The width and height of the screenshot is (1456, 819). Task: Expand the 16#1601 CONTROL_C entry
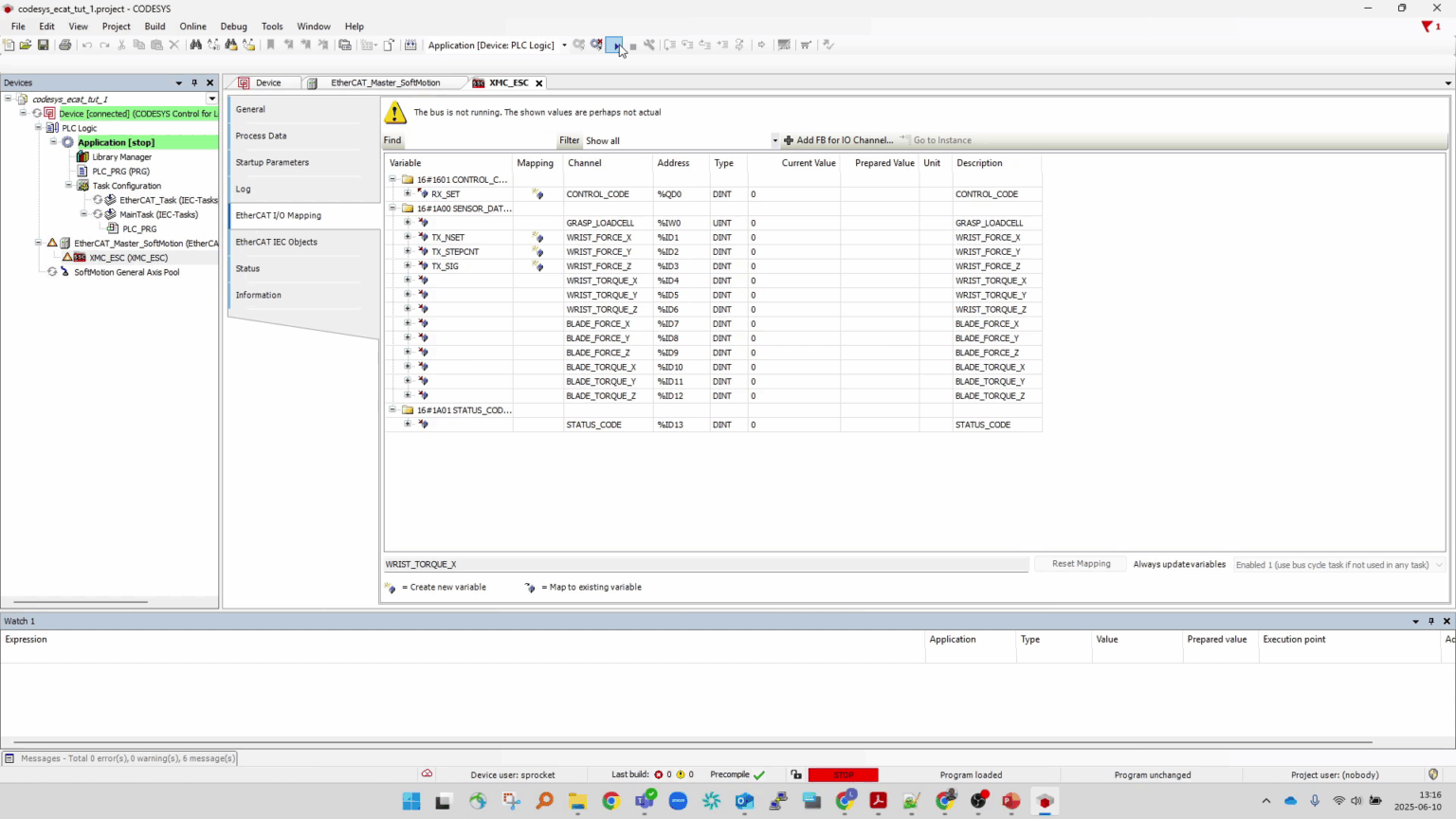pyautogui.click(x=392, y=179)
